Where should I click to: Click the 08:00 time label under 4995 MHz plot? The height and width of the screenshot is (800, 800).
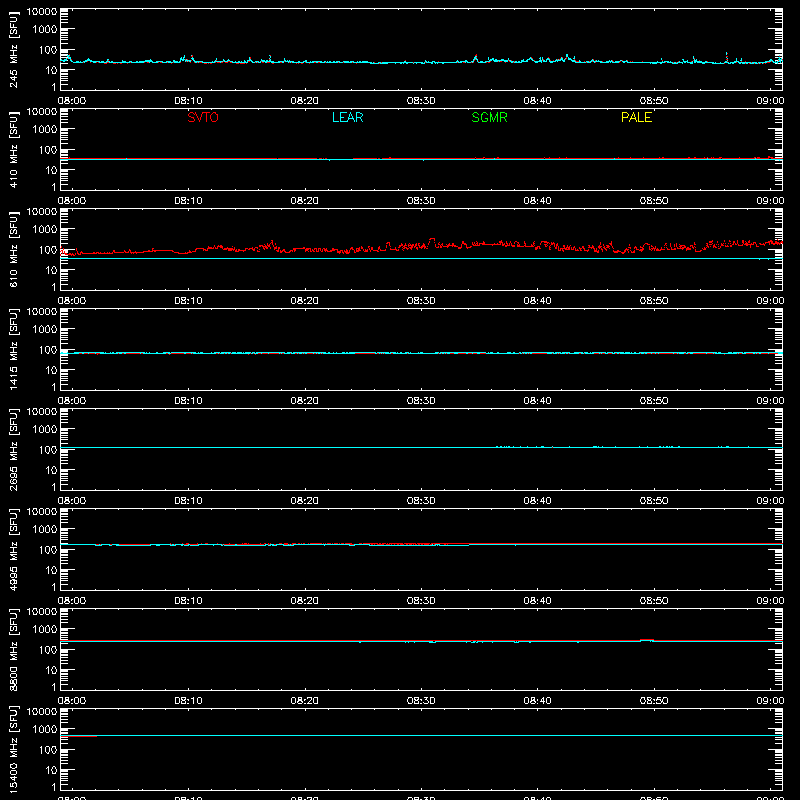click(x=72, y=601)
